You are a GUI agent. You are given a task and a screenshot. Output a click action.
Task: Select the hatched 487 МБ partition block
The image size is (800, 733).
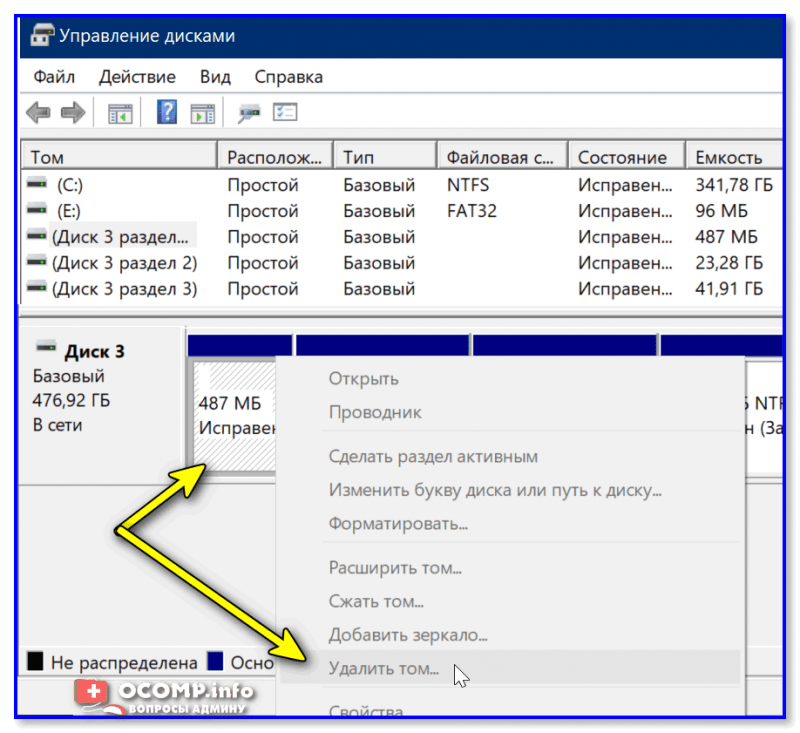pos(235,415)
